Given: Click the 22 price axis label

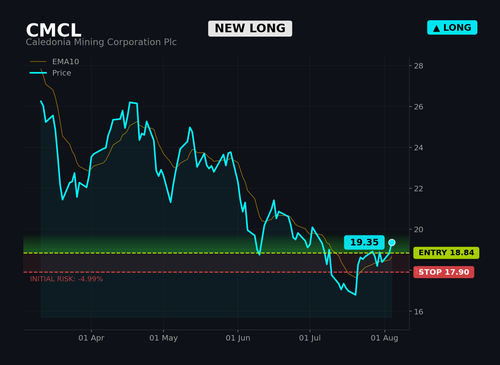Looking at the screenshot, I should 419,189.
